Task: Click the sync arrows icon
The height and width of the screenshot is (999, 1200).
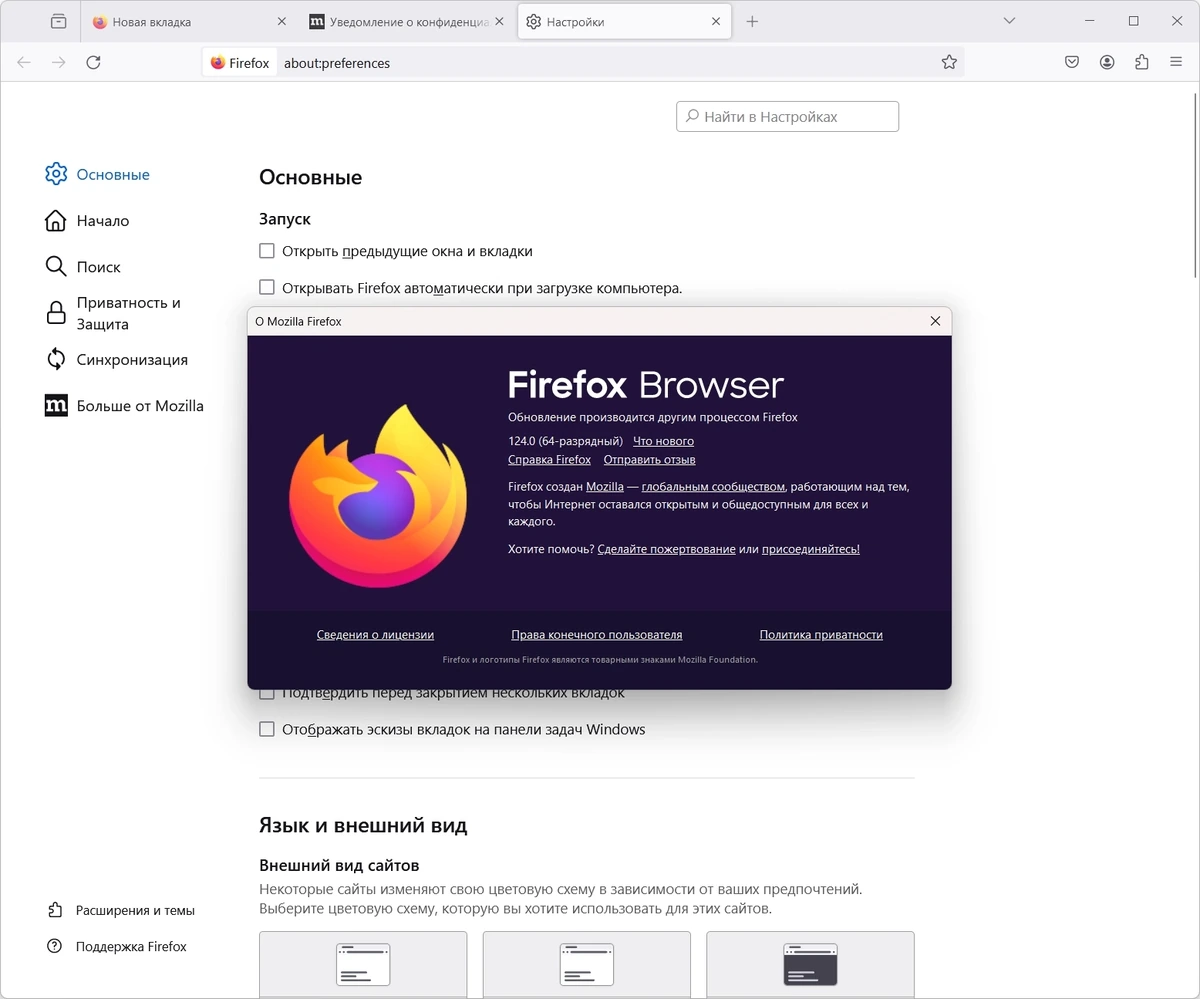Action: pos(56,359)
